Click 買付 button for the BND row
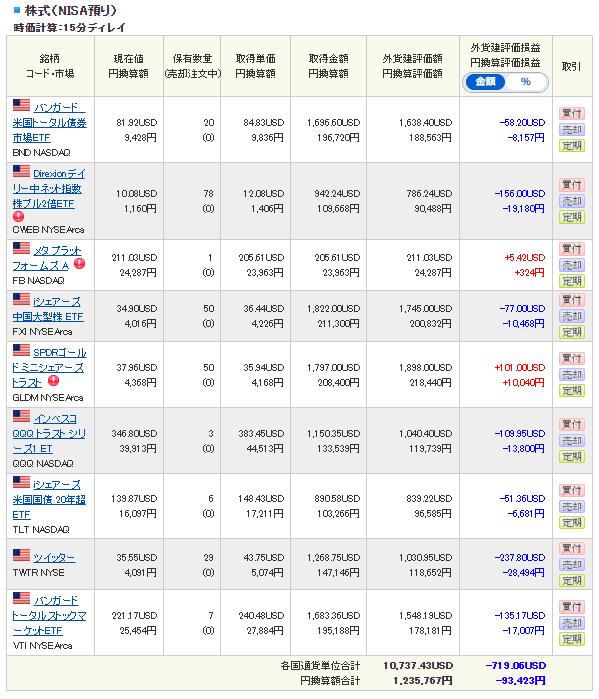This screenshot has height=699, width=599. 572,114
